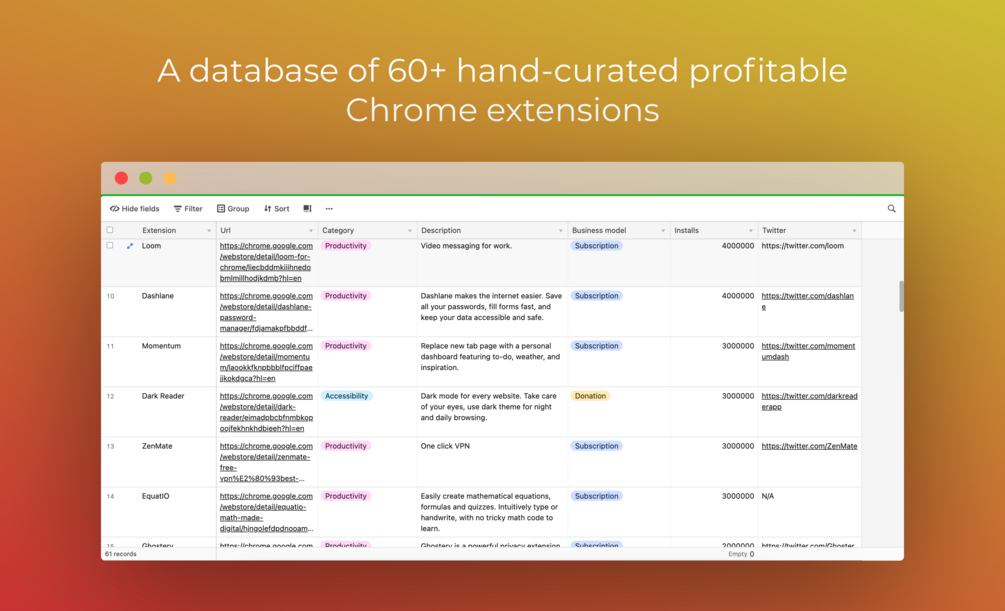Viewport: 1005px width, 611px height.
Task: Open the Business model column dropdown arrow
Action: [663, 231]
